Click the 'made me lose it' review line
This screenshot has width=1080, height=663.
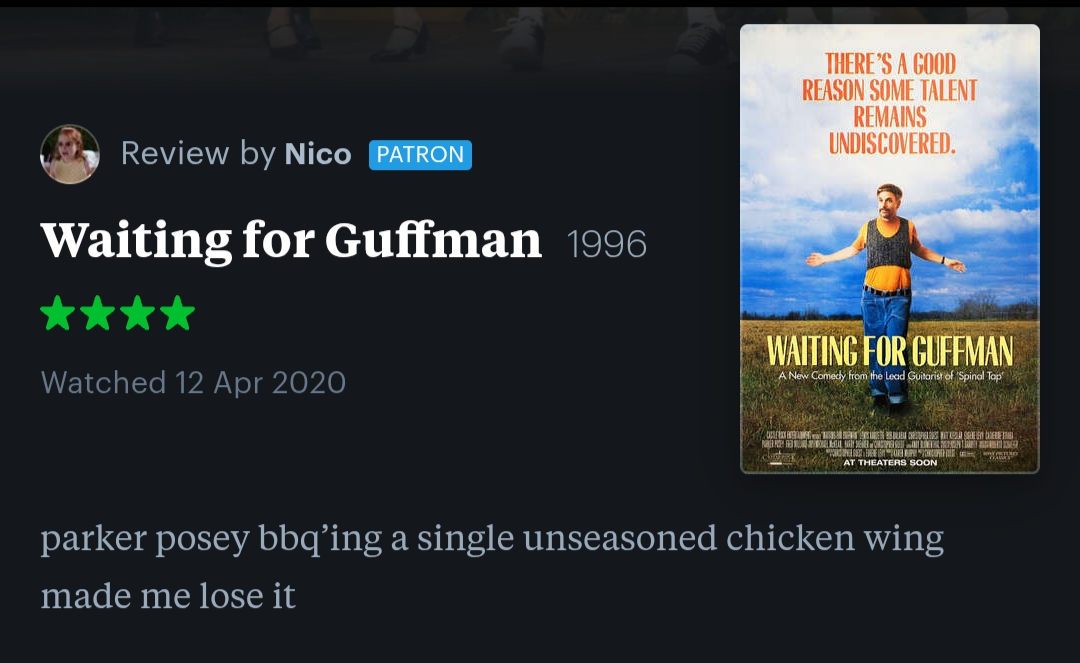point(168,596)
